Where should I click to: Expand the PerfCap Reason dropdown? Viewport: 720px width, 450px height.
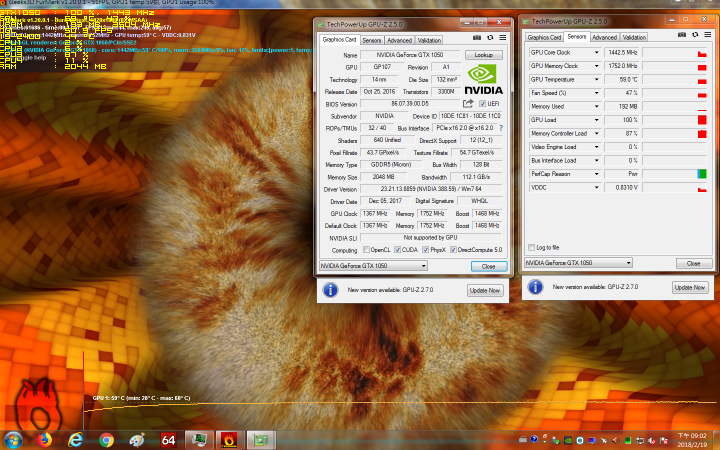[x=596, y=174]
